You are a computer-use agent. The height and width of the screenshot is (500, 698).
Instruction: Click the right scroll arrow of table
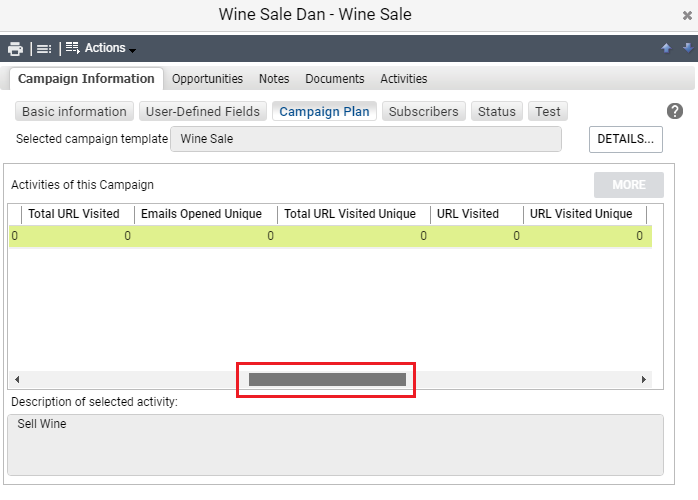644,379
